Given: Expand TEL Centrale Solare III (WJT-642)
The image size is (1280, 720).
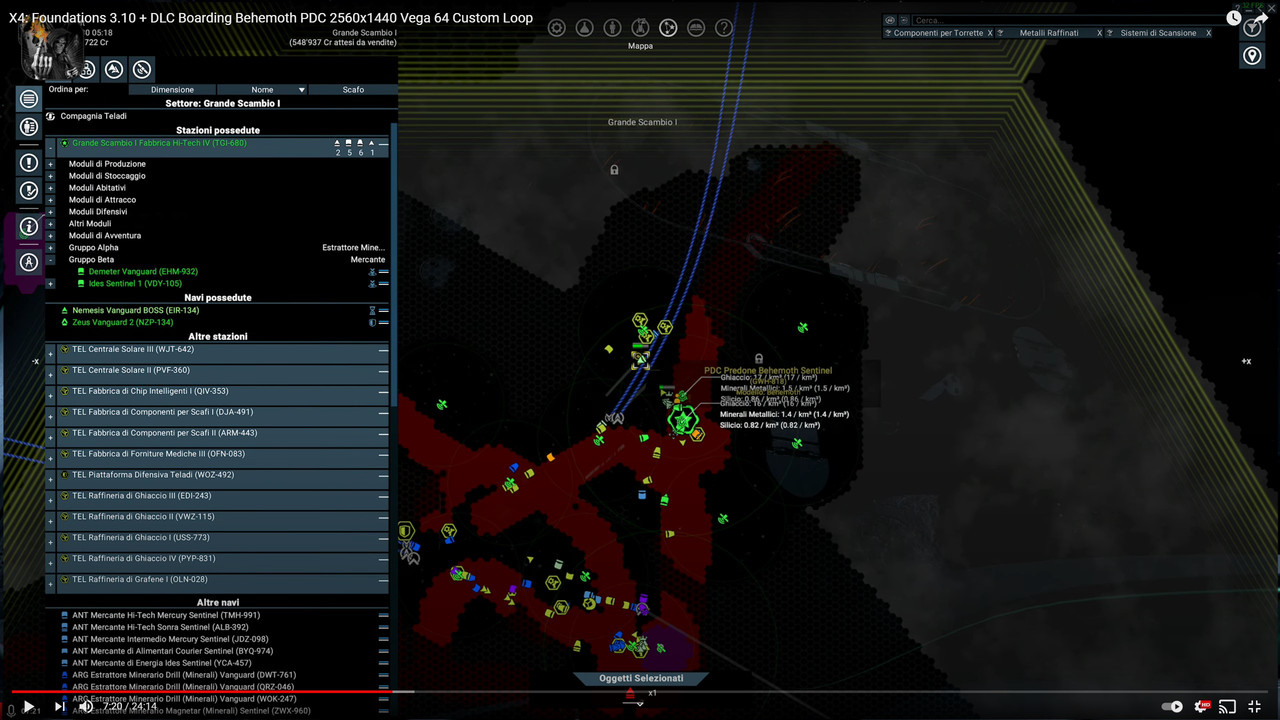Looking at the screenshot, I should (x=51, y=355).
